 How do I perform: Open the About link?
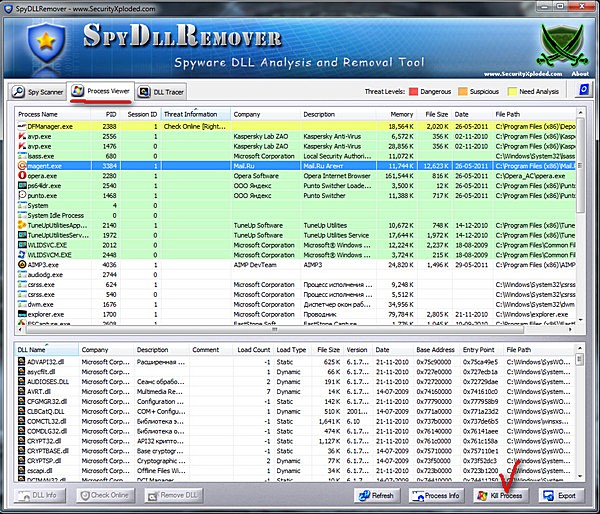580,74
